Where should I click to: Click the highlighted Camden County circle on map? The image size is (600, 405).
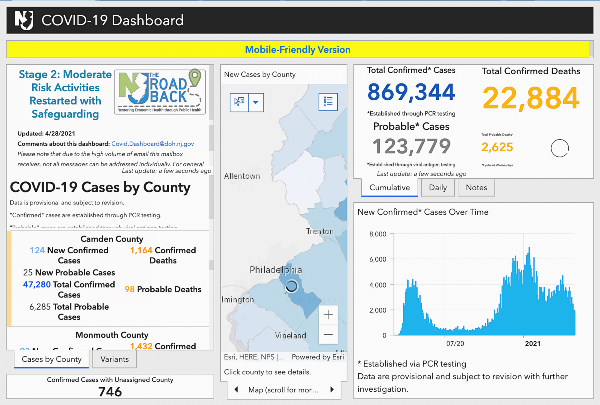[292, 285]
